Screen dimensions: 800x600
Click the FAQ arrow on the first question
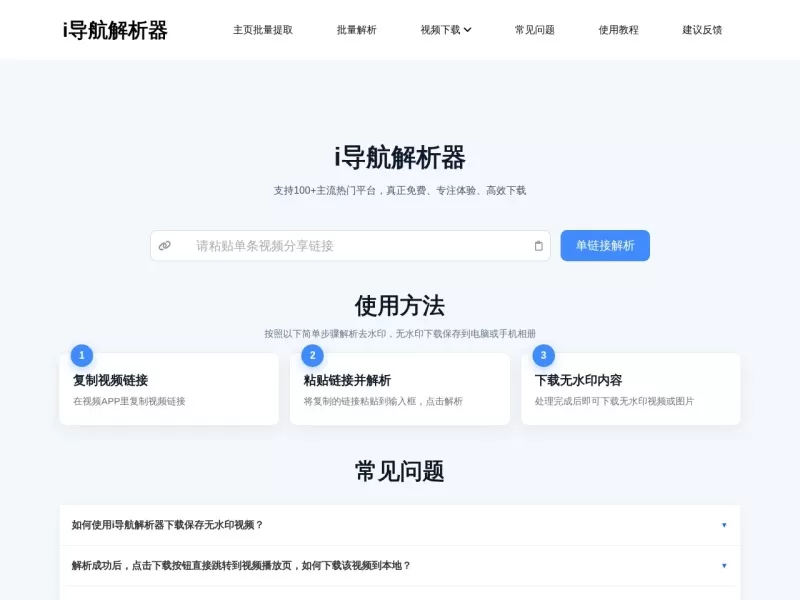click(x=724, y=524)
